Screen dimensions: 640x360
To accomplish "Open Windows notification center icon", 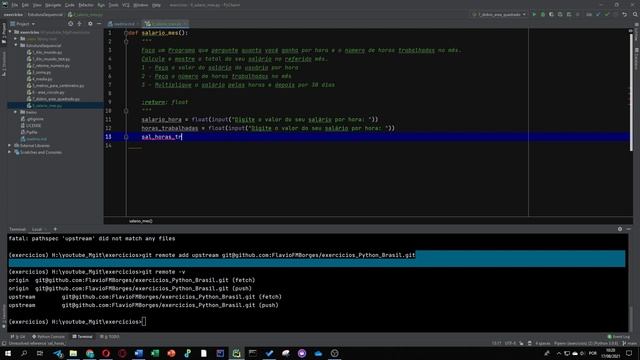I will pos(629,353).
